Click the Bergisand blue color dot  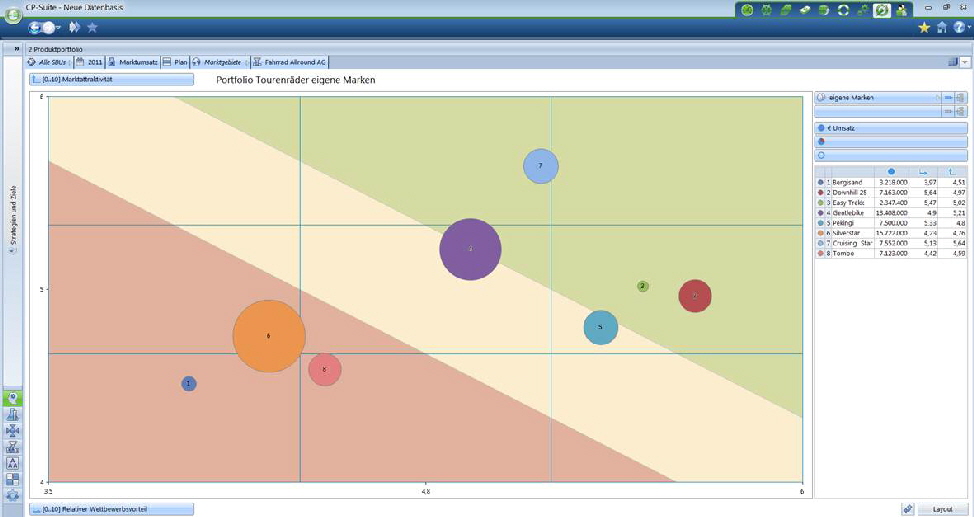pyautogui.click(x=821, y=183)
